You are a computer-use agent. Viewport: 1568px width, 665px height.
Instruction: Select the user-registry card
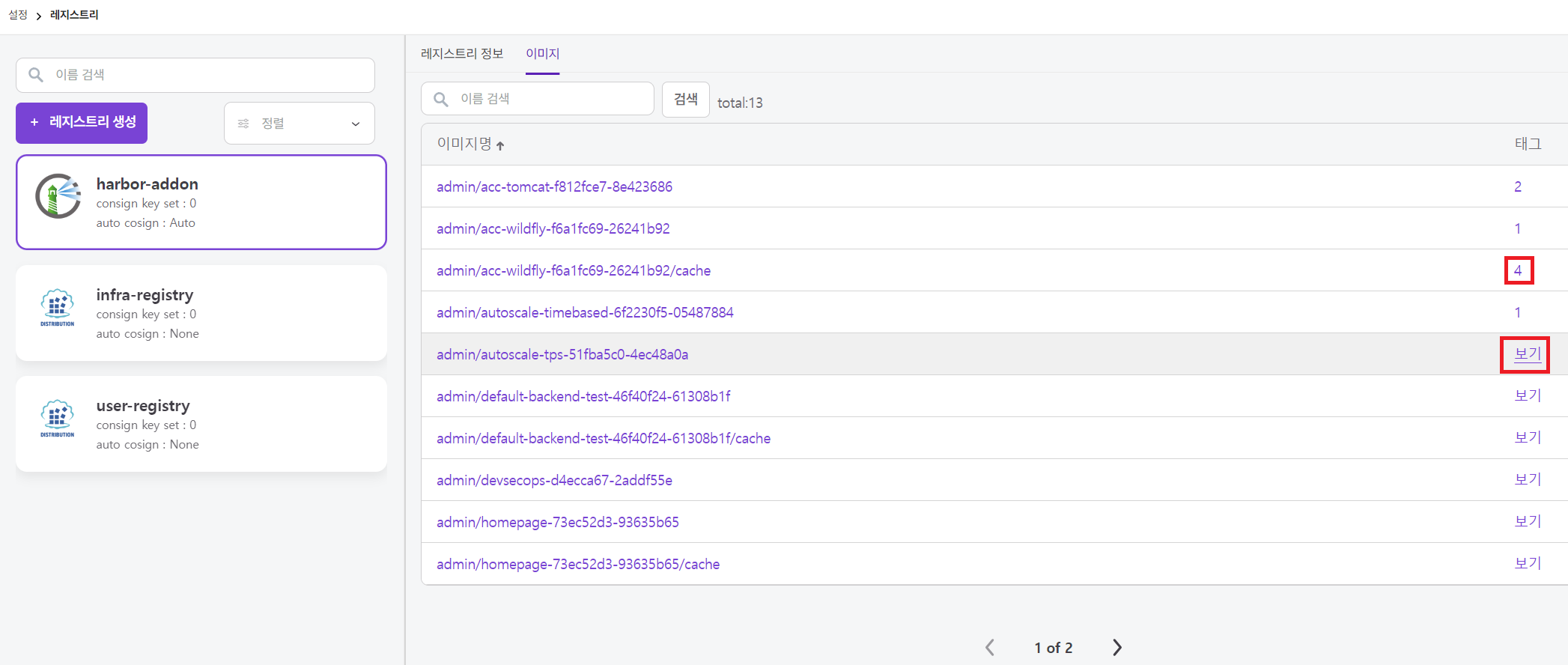(201, 424)
